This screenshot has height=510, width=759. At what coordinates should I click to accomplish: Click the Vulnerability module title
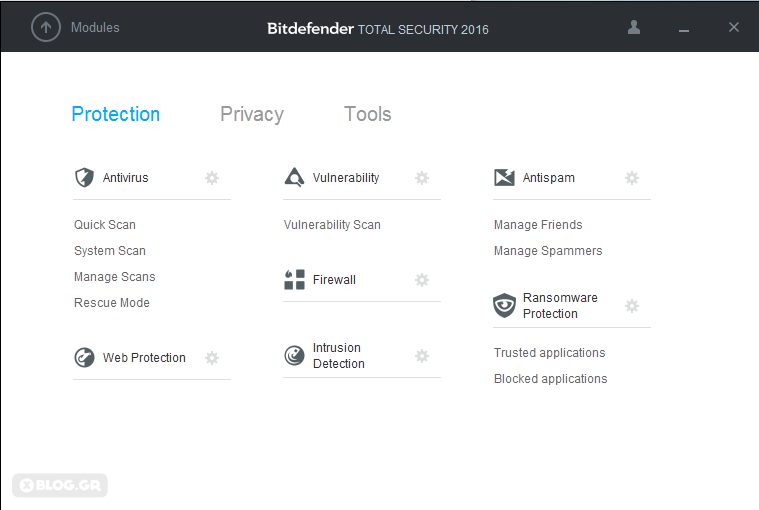click(x=346, y=178)
